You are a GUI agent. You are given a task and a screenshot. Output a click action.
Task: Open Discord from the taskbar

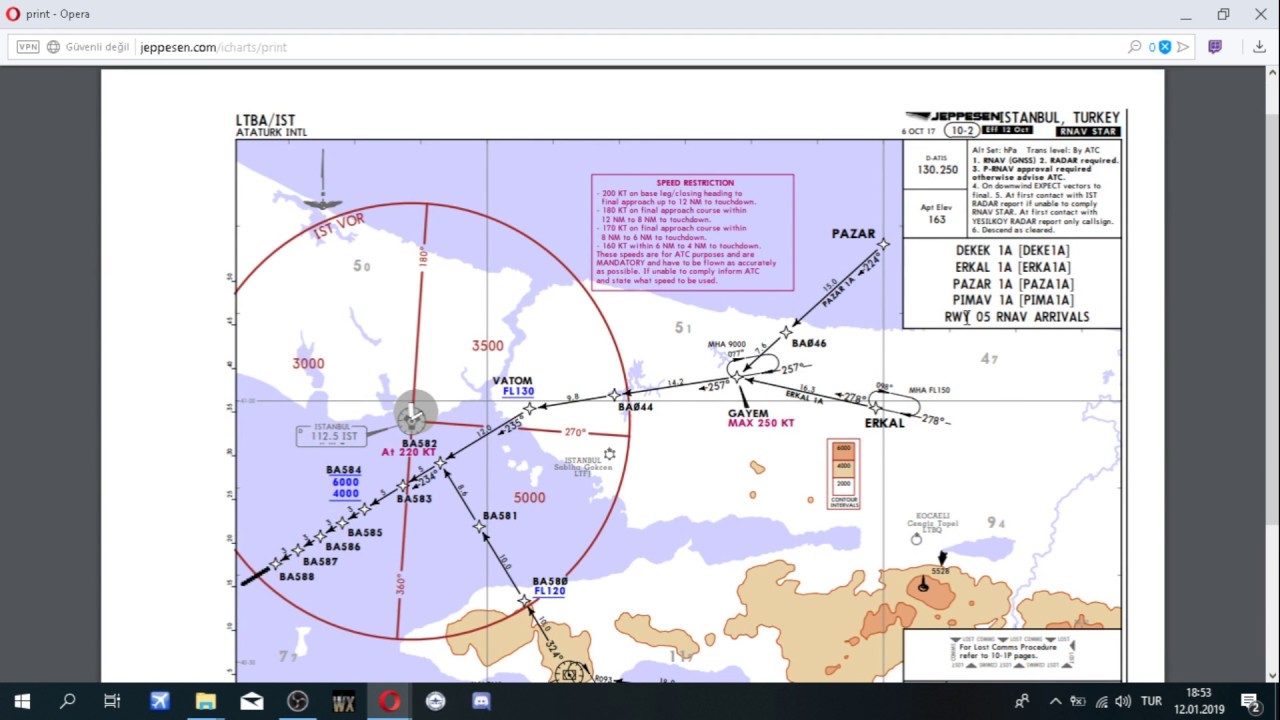[481, 701]
